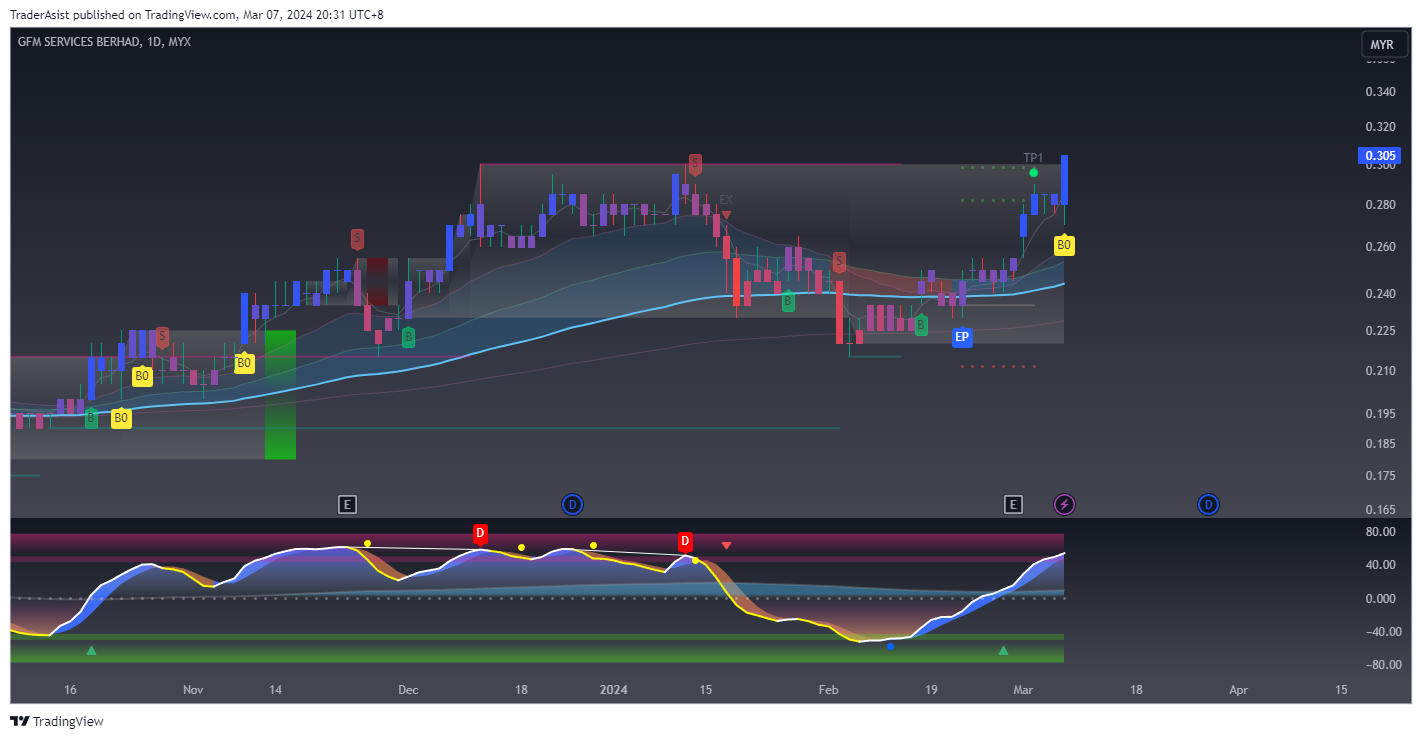Open the dividend D marker before Apr
This screenshot has width=1422, height=739.
[x=1208, y=504]
